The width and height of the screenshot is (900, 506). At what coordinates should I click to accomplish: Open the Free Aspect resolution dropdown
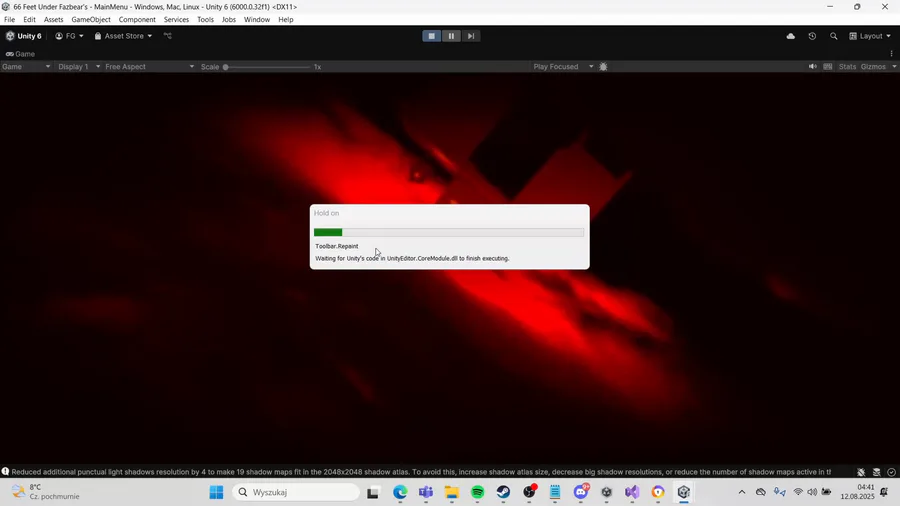[149, 67]
